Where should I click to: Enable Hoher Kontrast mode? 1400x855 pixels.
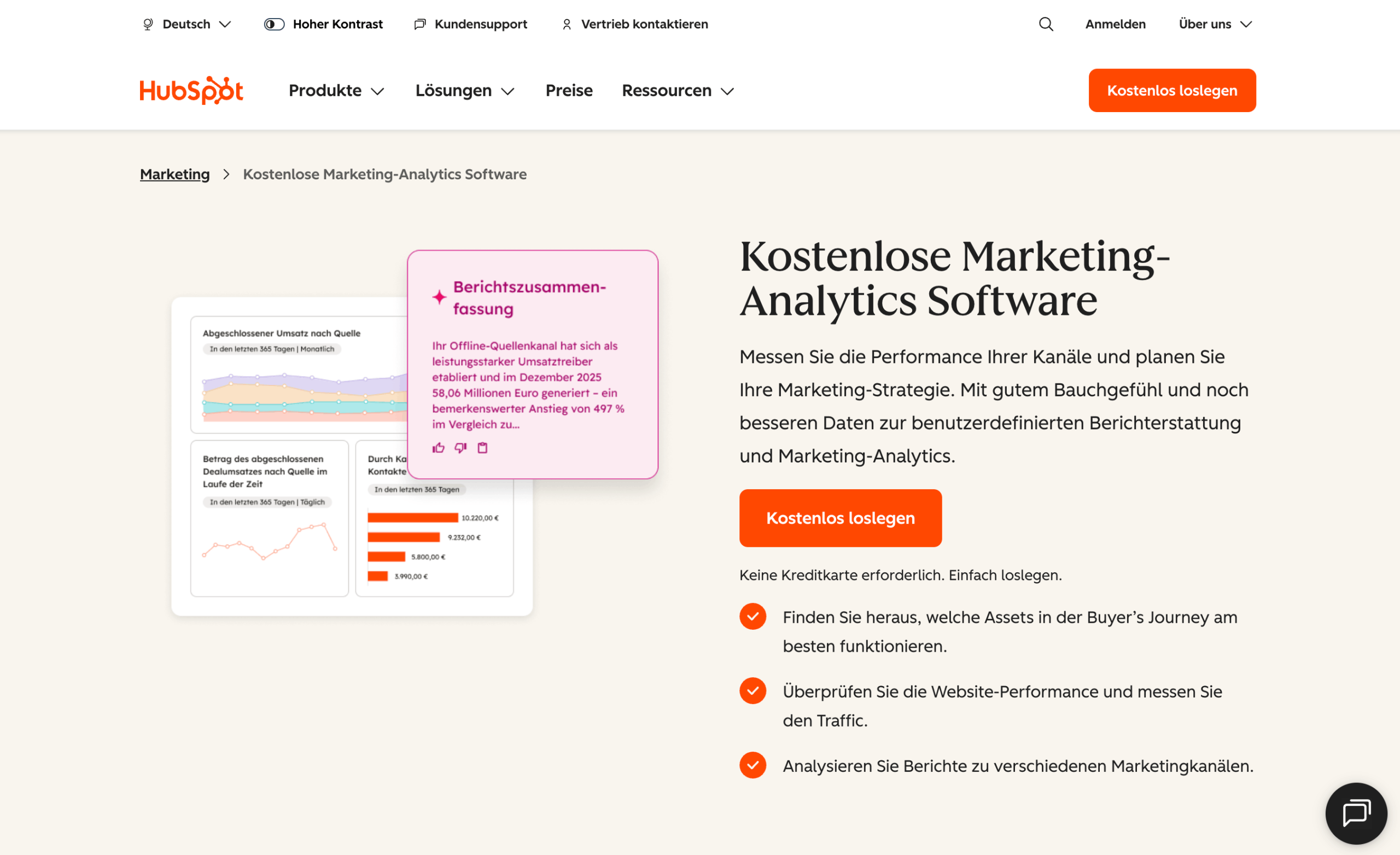[x=274, y=24]
